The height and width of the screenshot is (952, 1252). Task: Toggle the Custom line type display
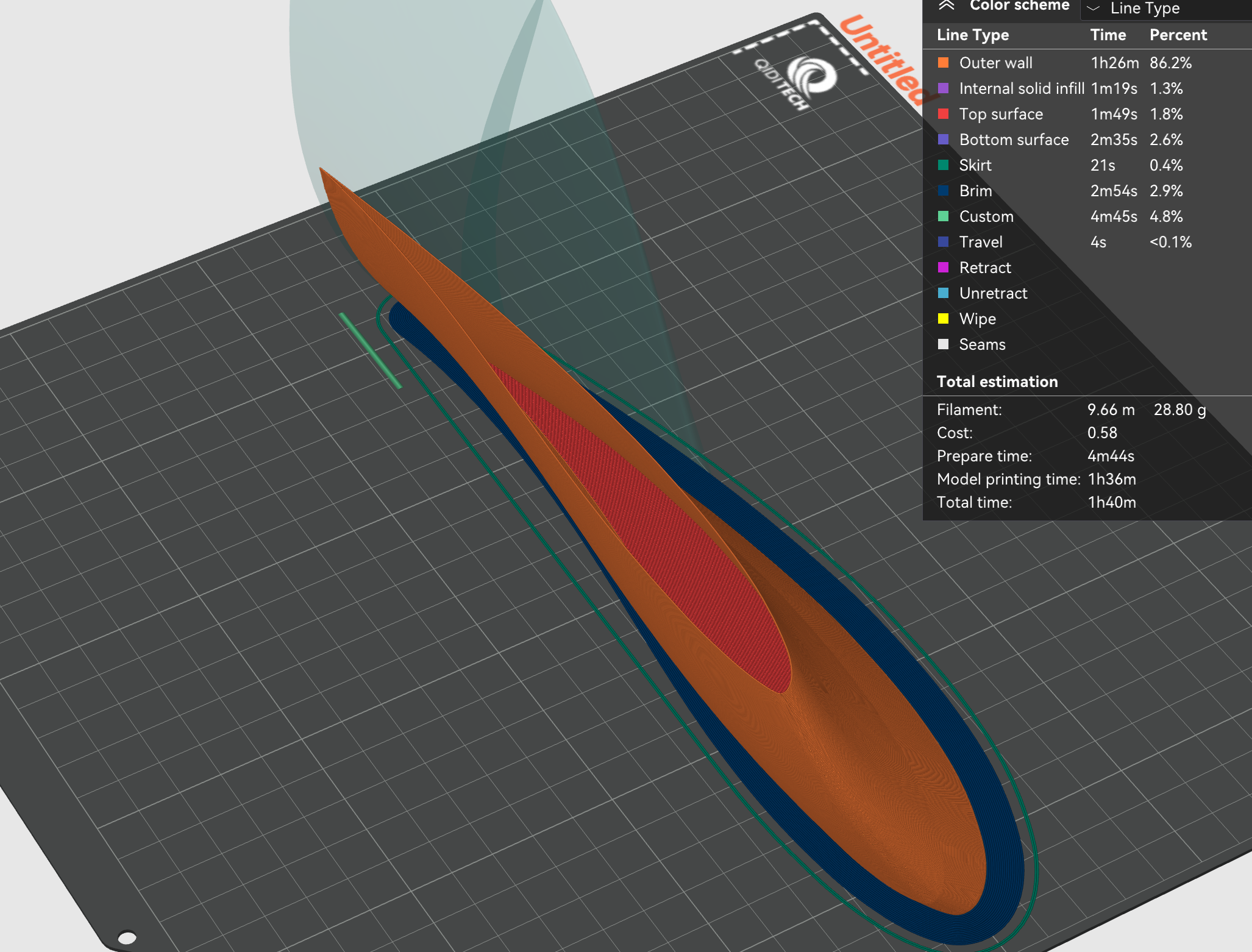pyautogui.click(x=986, y=216)
